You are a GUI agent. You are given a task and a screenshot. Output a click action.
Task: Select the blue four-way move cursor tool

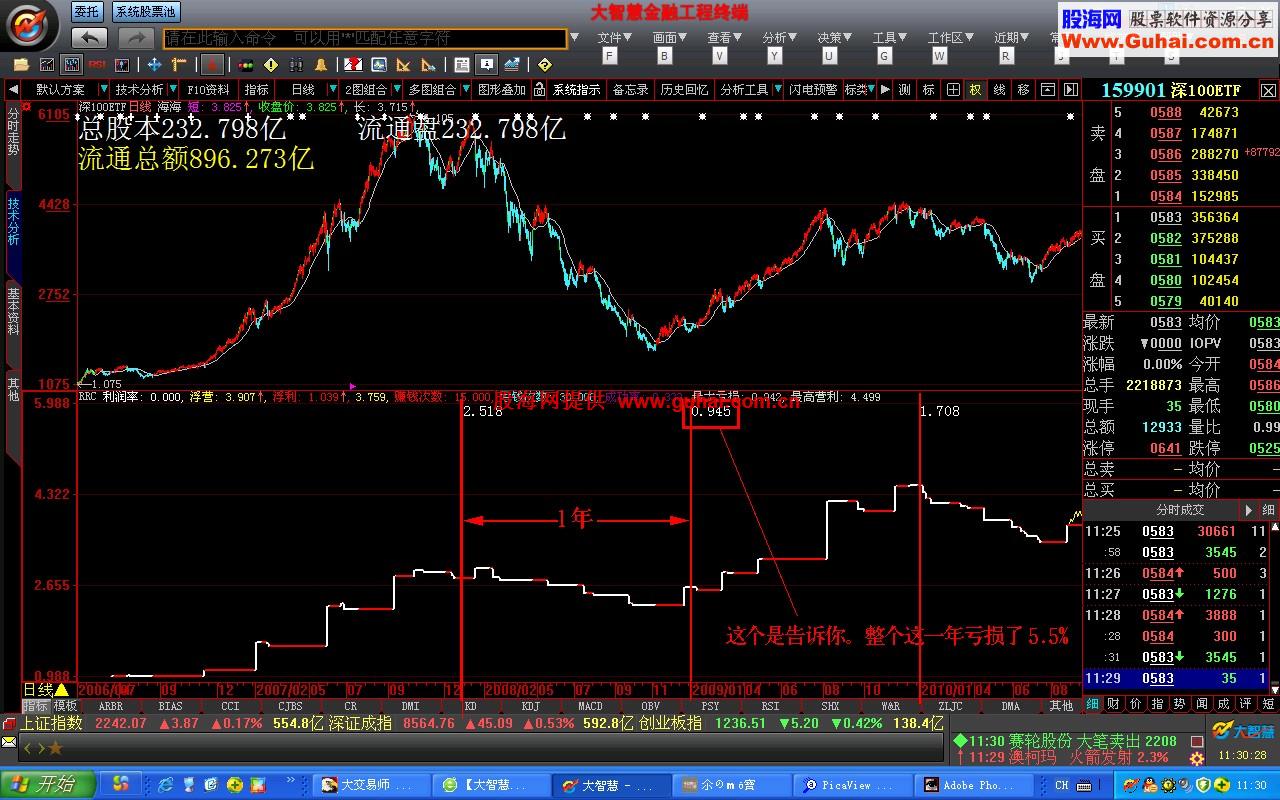tap(154, 65)
